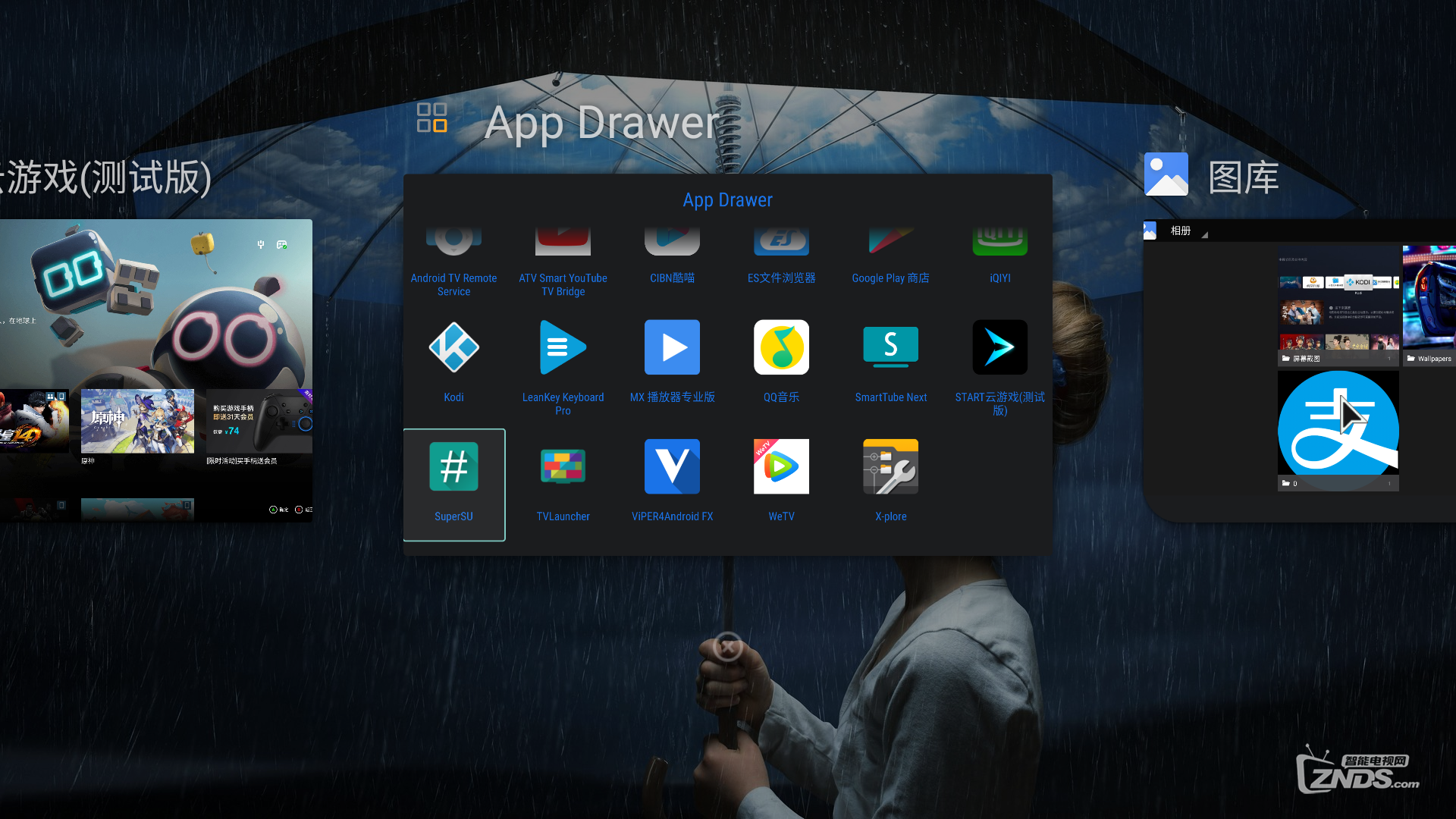
Task: Open SmartTube Next
Action: (x=890, y=347)
